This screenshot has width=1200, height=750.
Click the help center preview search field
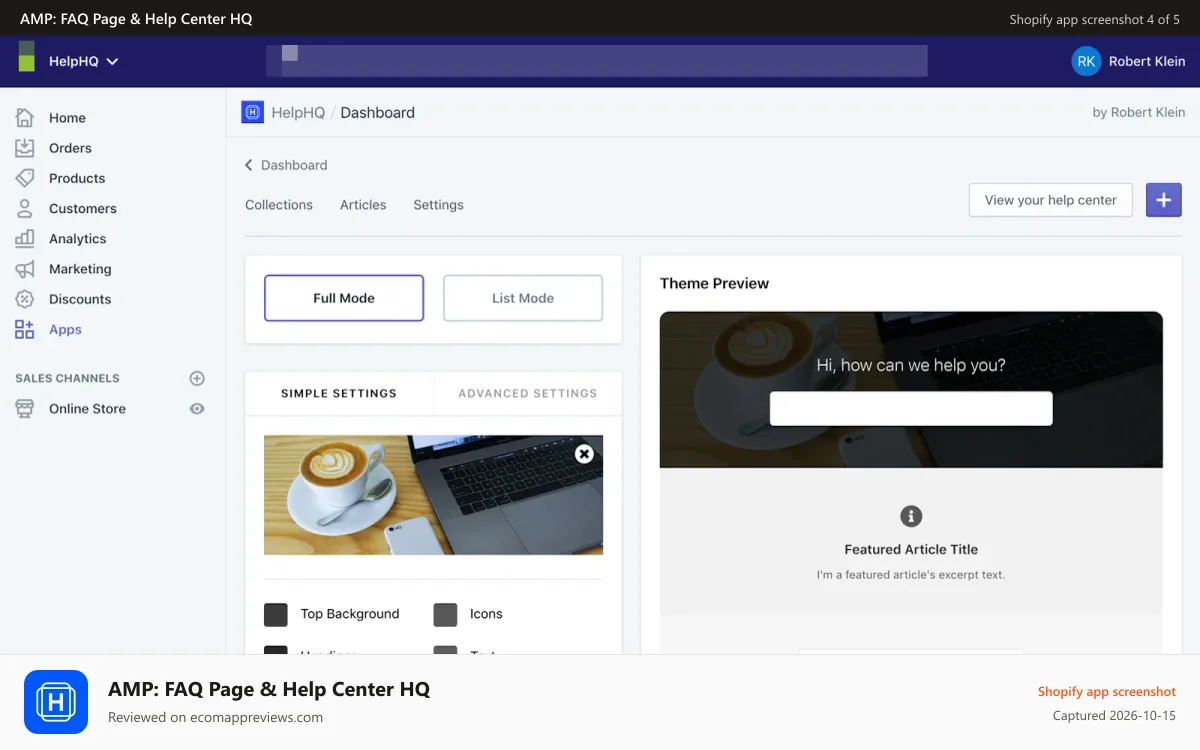[x=911, y=409]
